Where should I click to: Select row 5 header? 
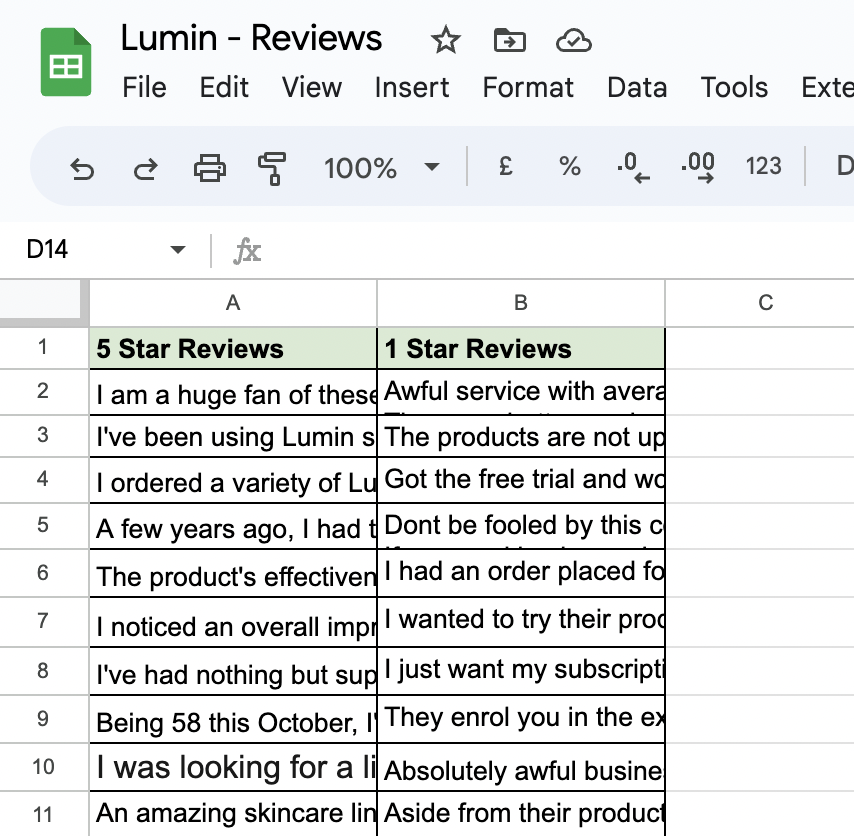coord(43,525)
